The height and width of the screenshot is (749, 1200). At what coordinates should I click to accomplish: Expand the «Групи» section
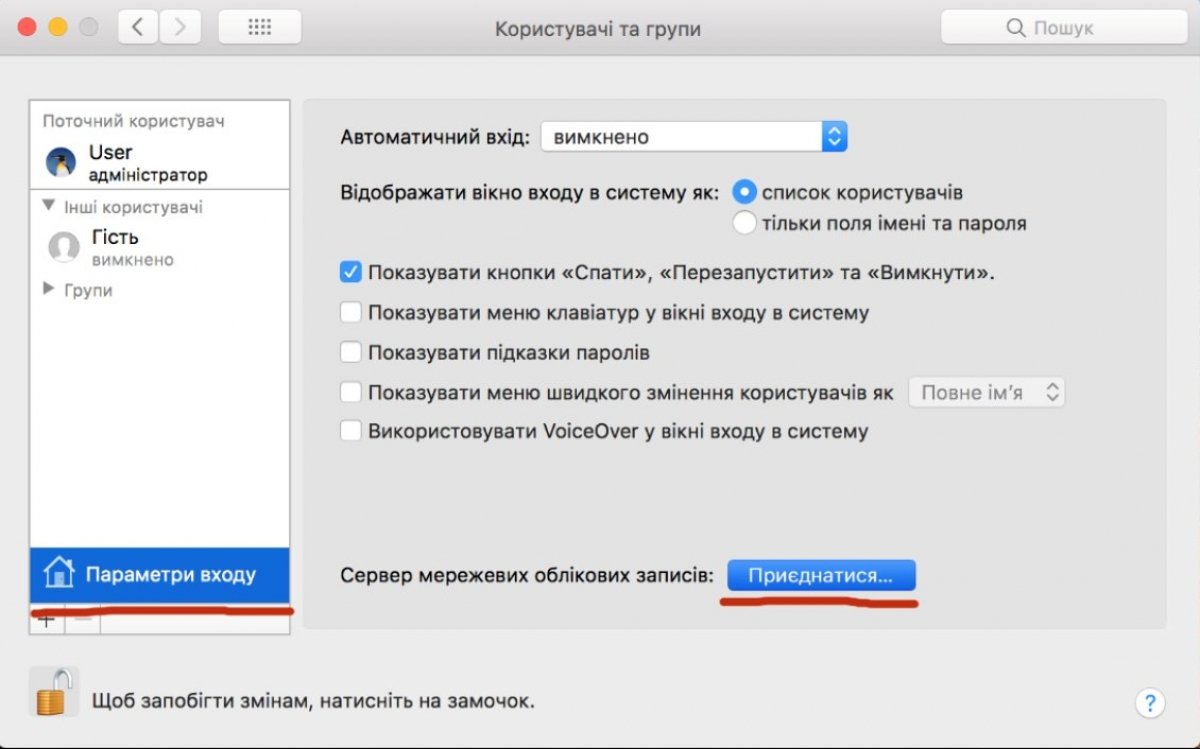pos(49,289)
